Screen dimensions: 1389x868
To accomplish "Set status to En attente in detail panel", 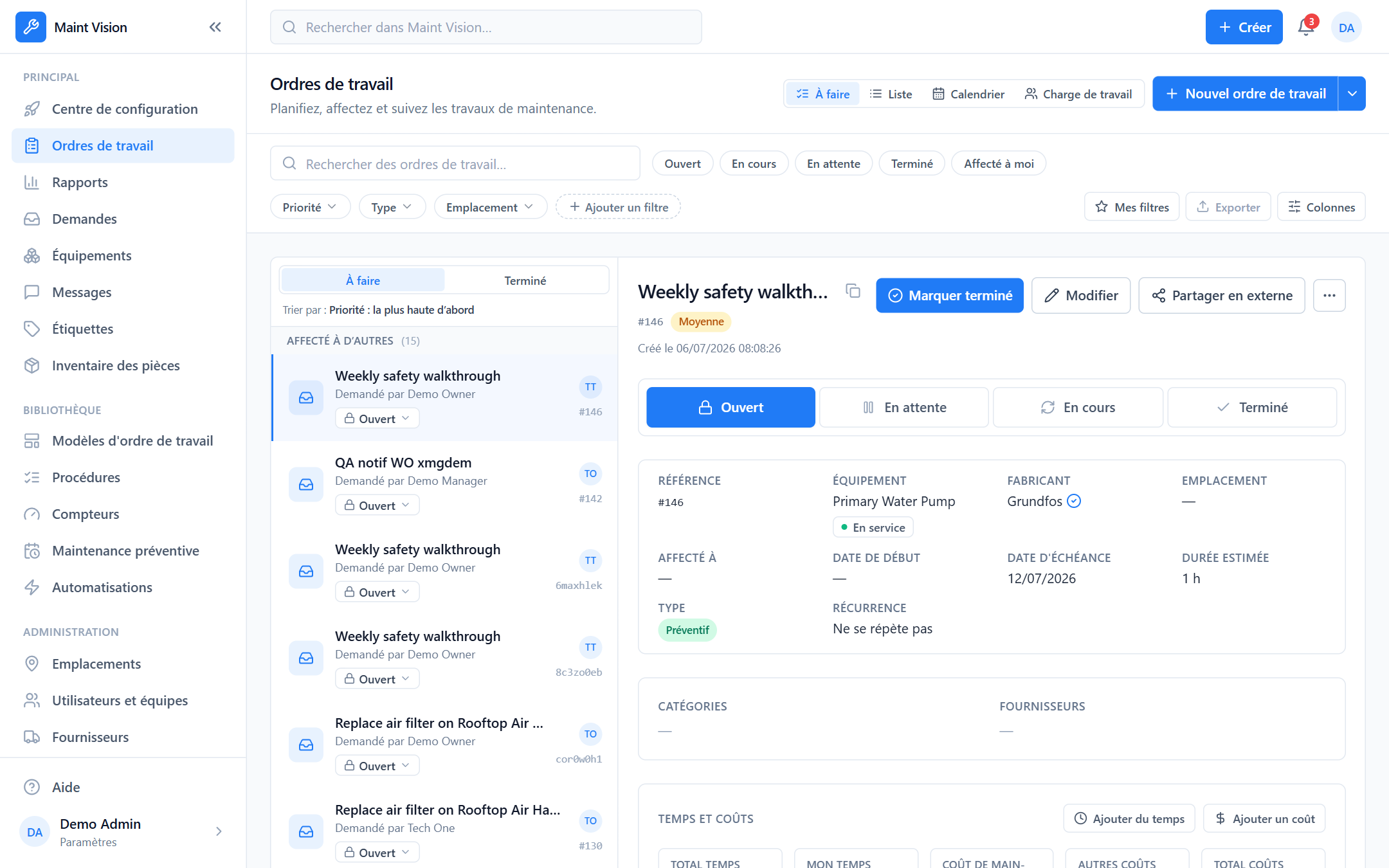I will pyautogui.click(x=904, y=407).
